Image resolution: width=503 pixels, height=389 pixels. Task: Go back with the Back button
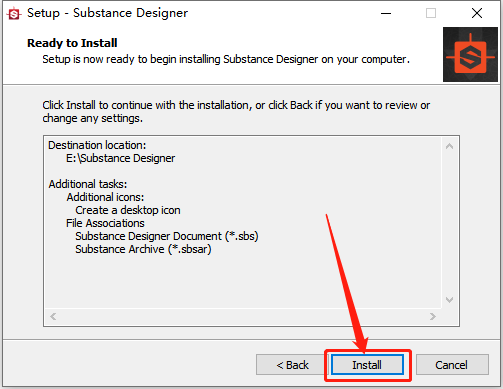tap(292, 365)
